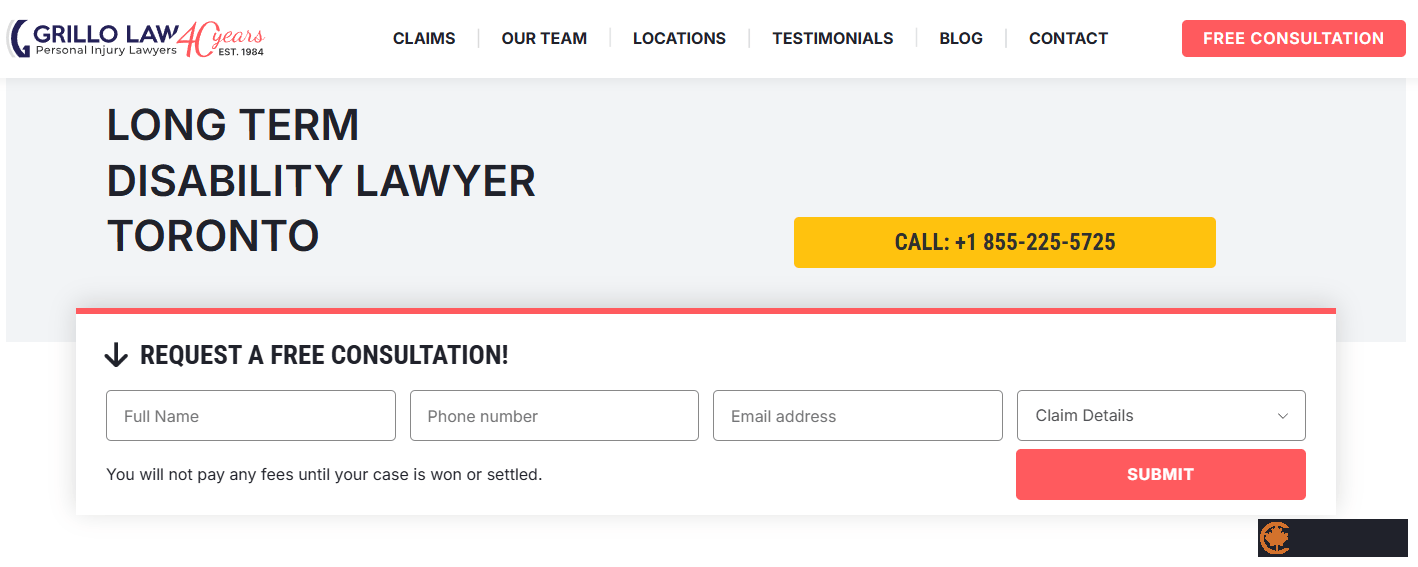Select the Email address input box
The height and width of the screenshot is (567, 1418).
point(857,416)
